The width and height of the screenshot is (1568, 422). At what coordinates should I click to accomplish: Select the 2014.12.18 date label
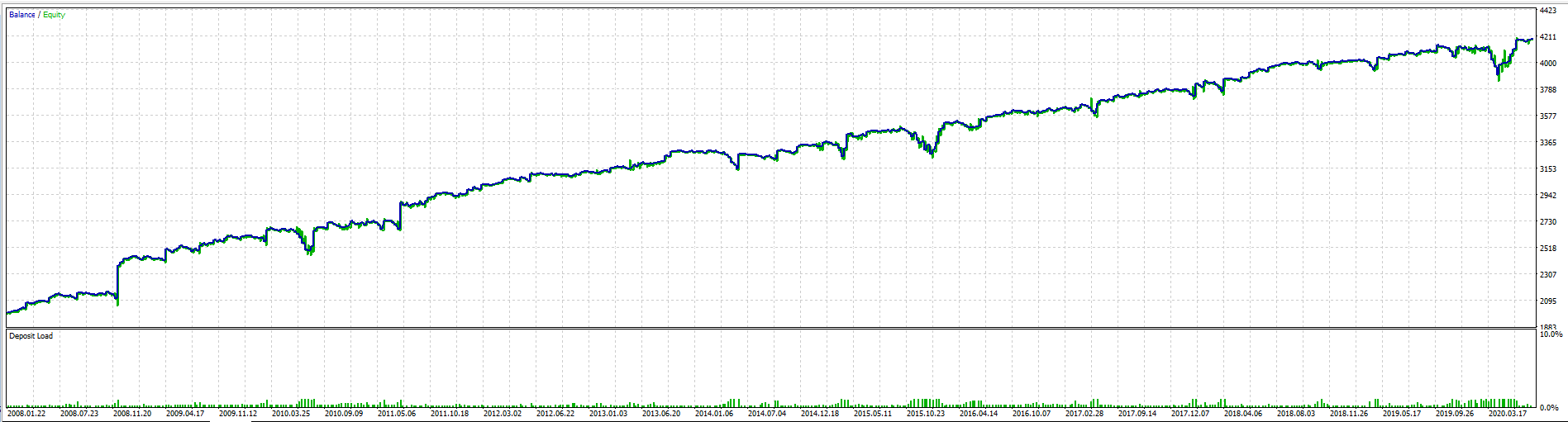pyautogui.click(x=820, y=414)
